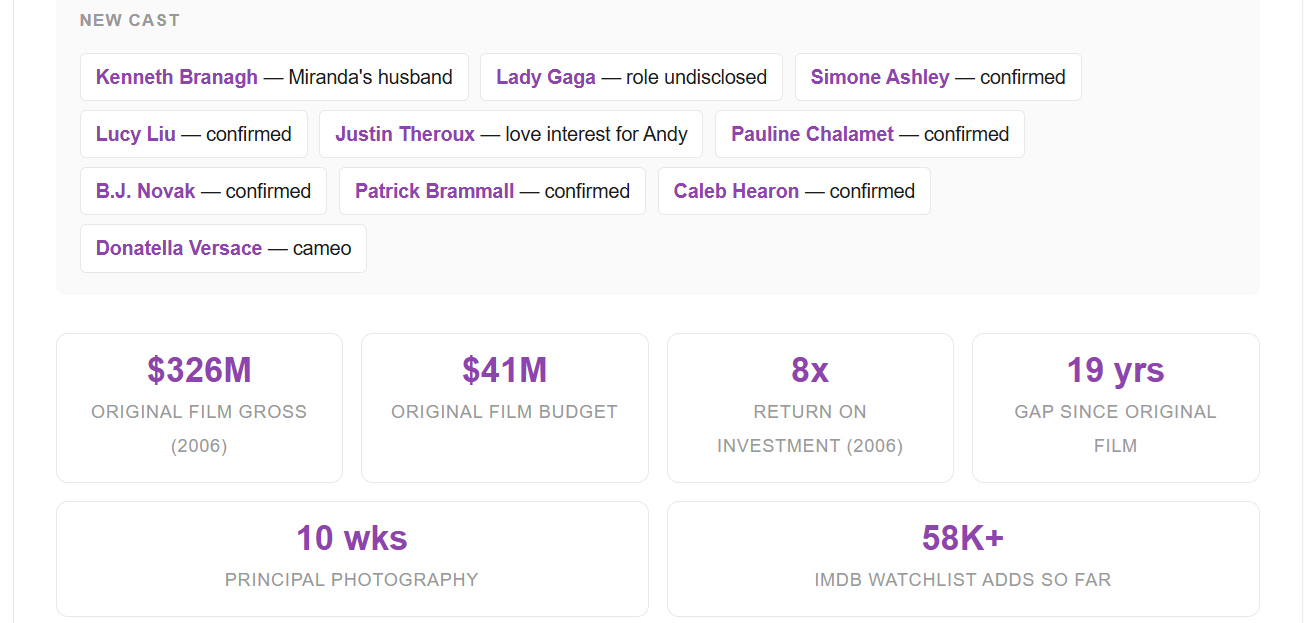Select the 58K+ IMDb watchlist card

[x=962, y=559]
